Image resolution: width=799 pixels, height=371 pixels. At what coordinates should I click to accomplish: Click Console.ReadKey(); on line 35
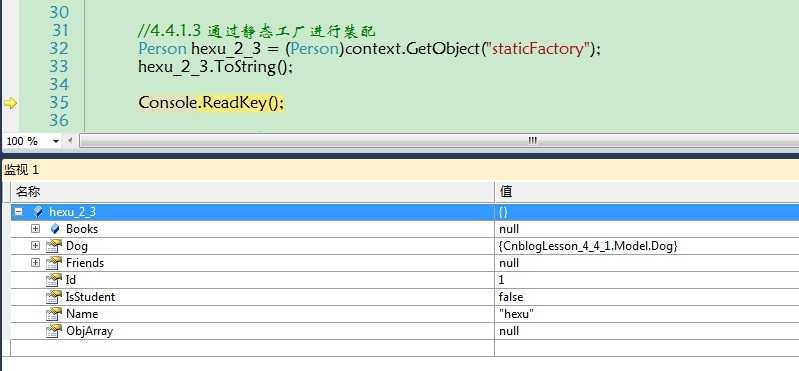[210, 103]
